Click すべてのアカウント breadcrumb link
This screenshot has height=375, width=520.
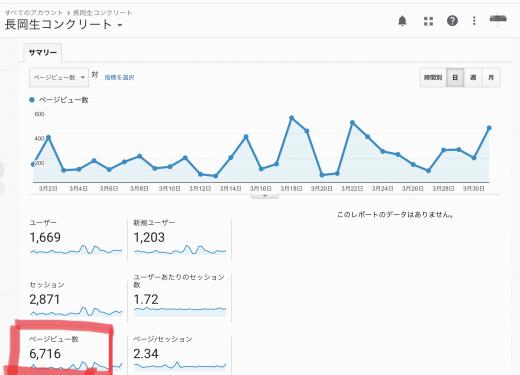tap(34, 13)
